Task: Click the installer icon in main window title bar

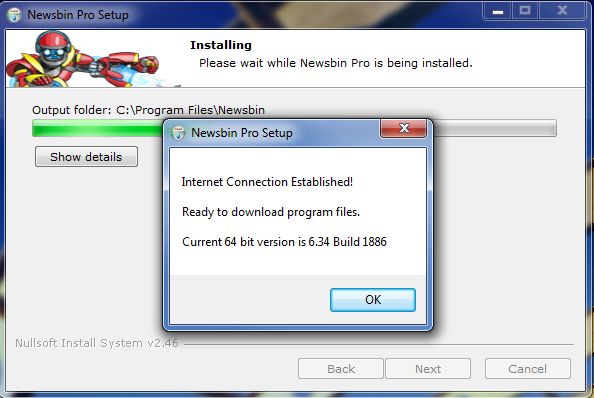Action: pyautogui.click(x=14, y=15)
